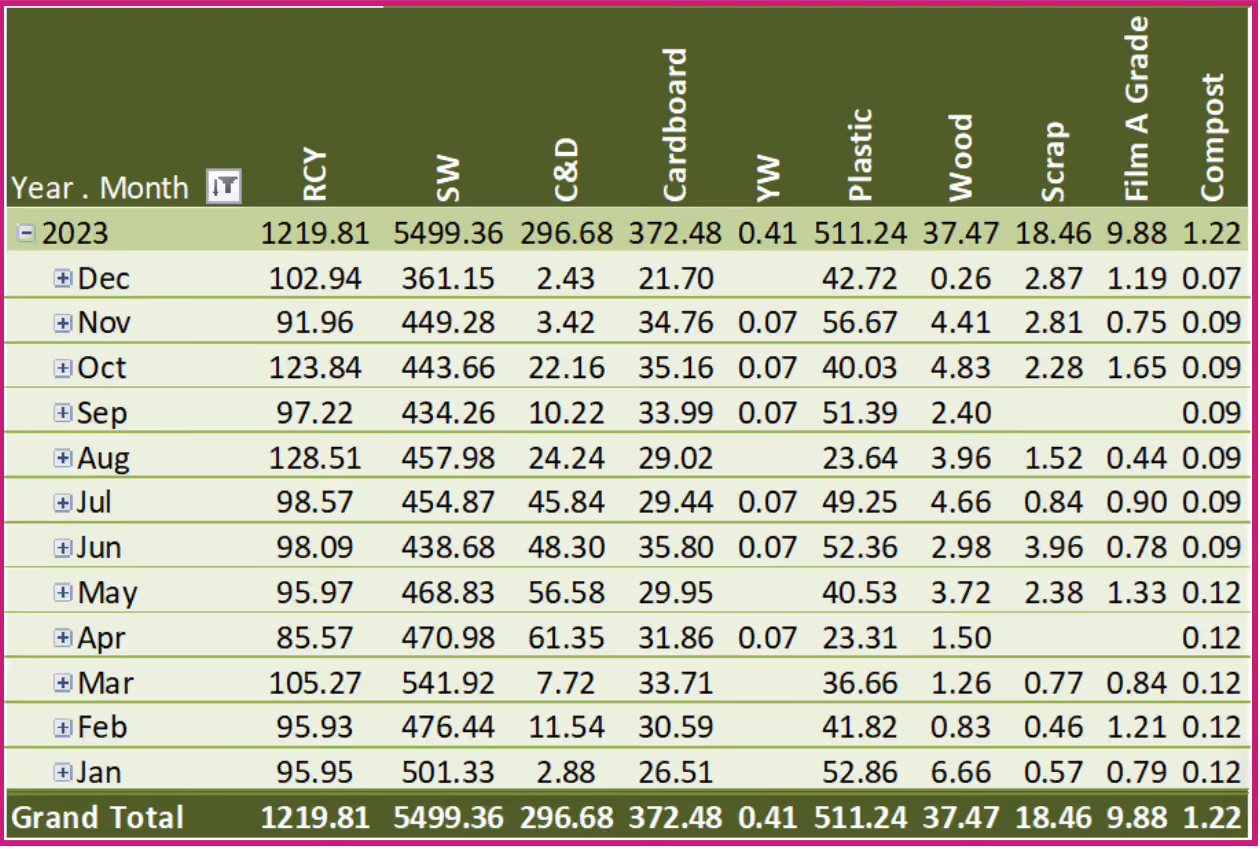Select the Wood column header
1260x849 pixels.
pyautogui.click(x=959, y=158)
